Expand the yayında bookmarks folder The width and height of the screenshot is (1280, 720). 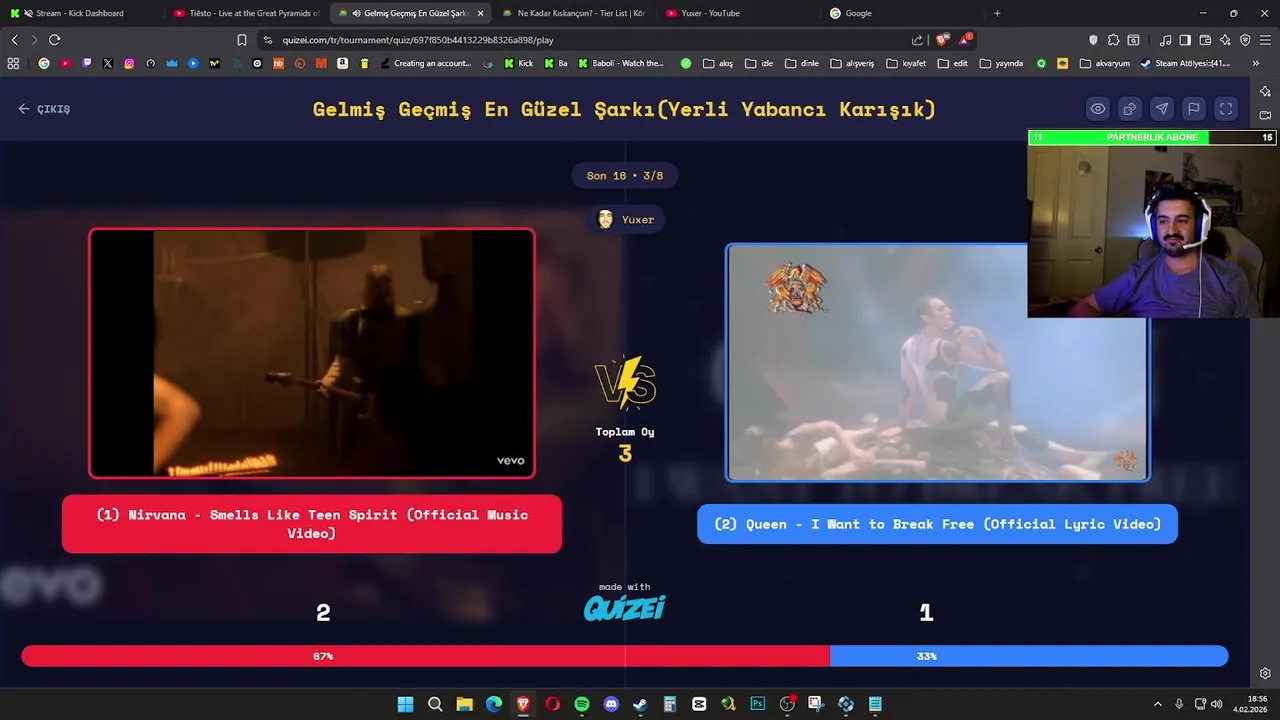point(1001,63)
